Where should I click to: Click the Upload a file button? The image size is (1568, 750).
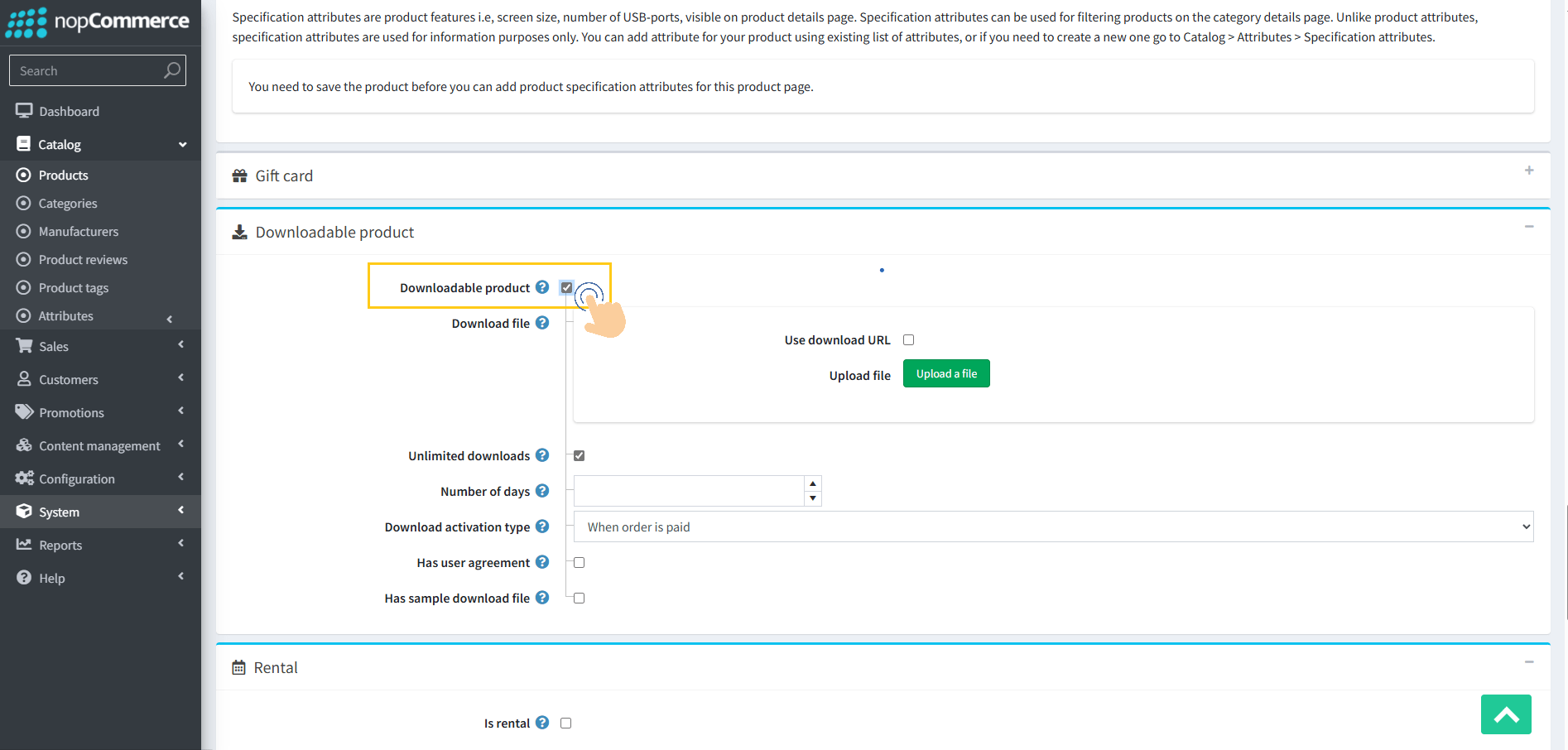[x=946, y=374]
